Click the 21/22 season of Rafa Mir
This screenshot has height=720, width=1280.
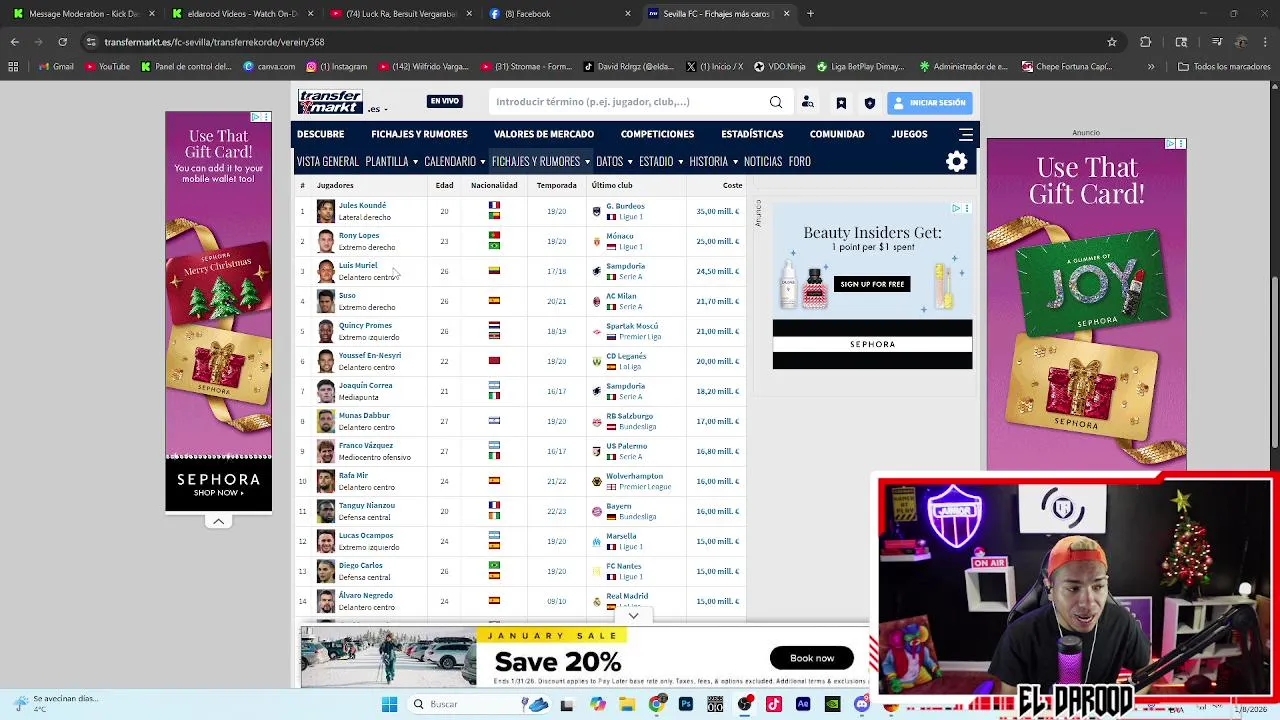pyautogui.click(x=556, y=481)
